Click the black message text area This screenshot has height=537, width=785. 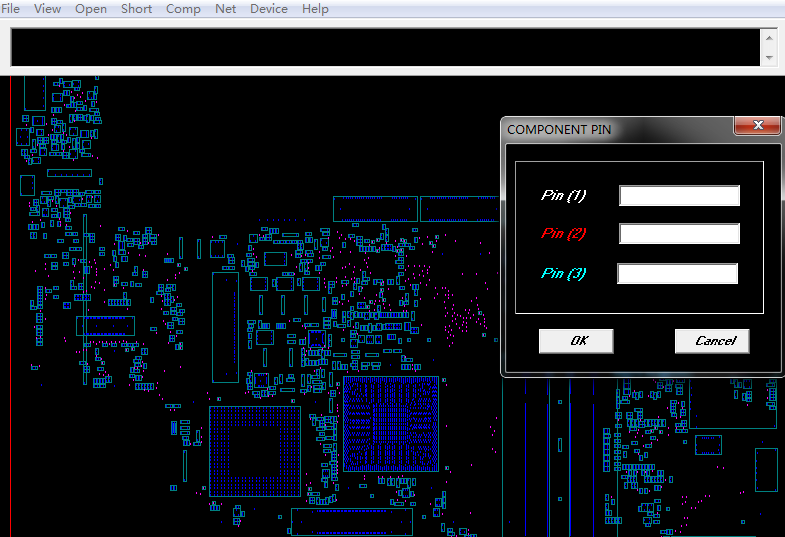(x=385, y=48)
